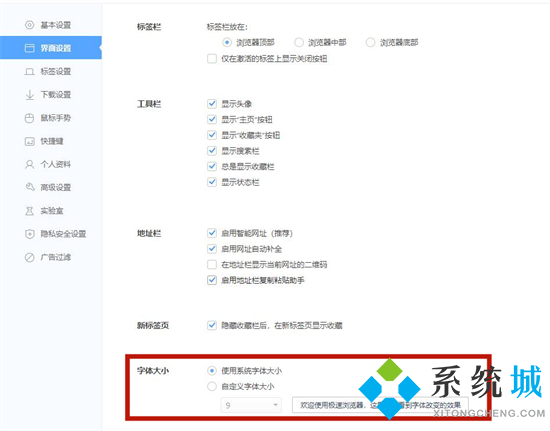Image resolution: width=550 pixels, height=431 pixels.
Task: Check 仅在激活的标签上显示关闭按钮
Action: (x=212, y=58)
